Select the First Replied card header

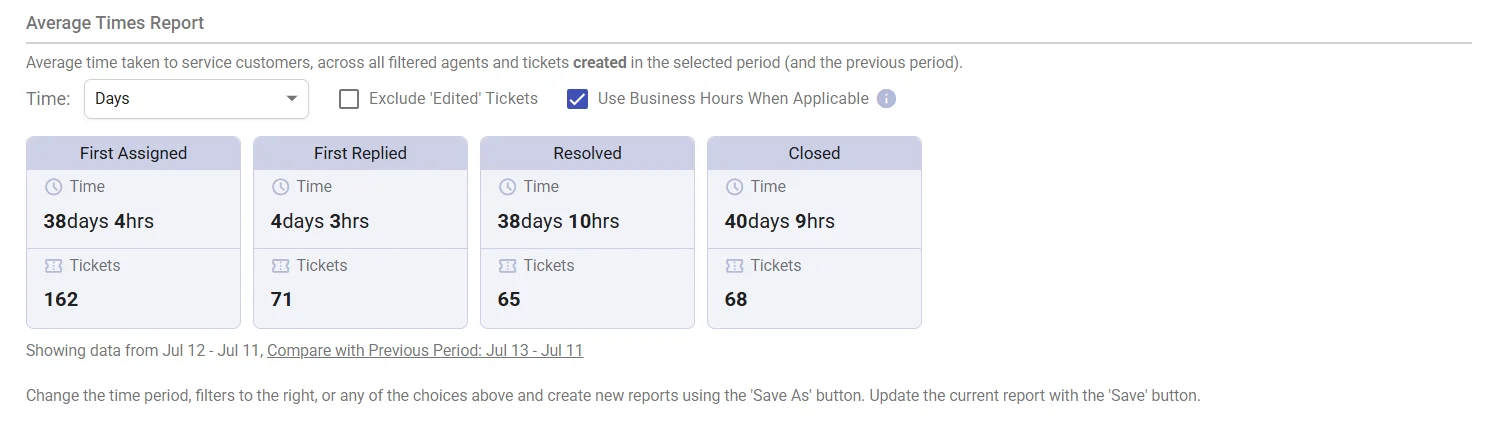[x=360, y=153]
